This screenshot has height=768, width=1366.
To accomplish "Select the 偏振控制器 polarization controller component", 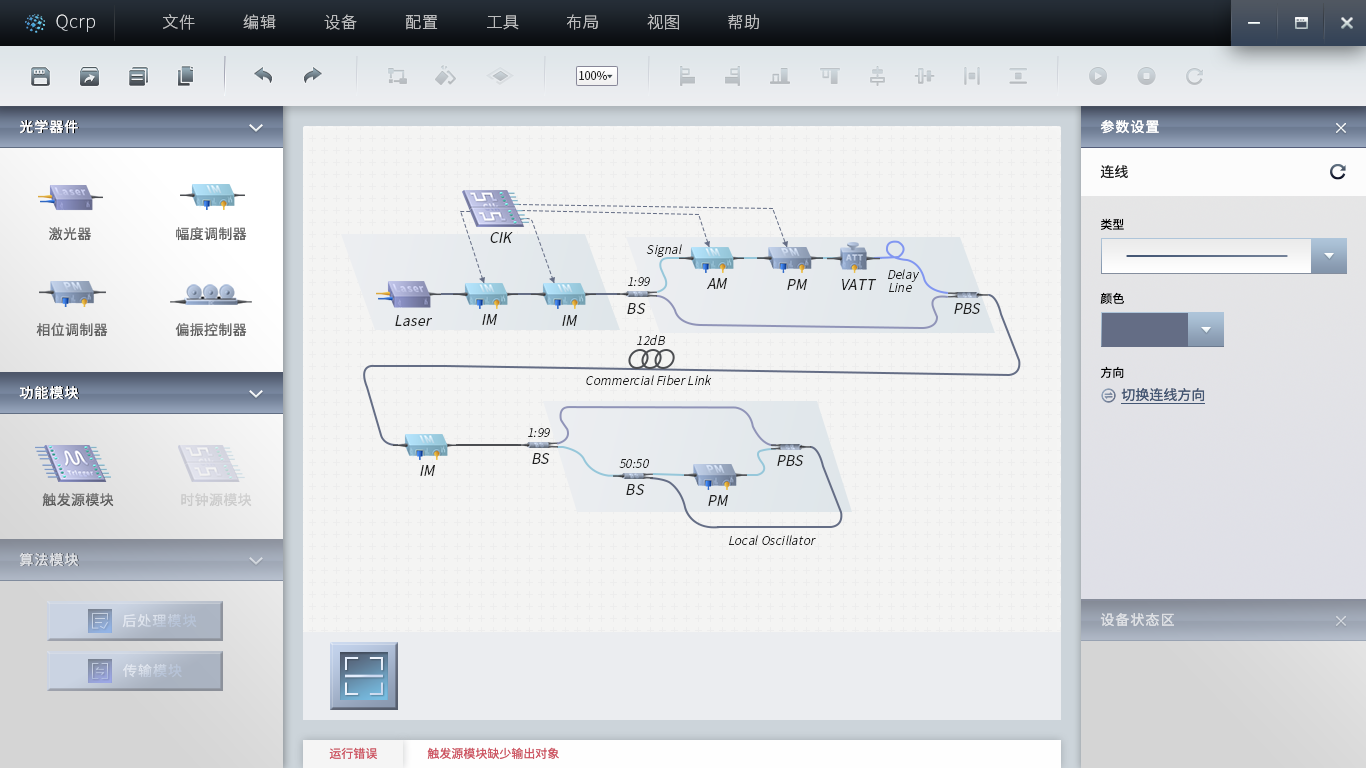I will tap(211, 308).
